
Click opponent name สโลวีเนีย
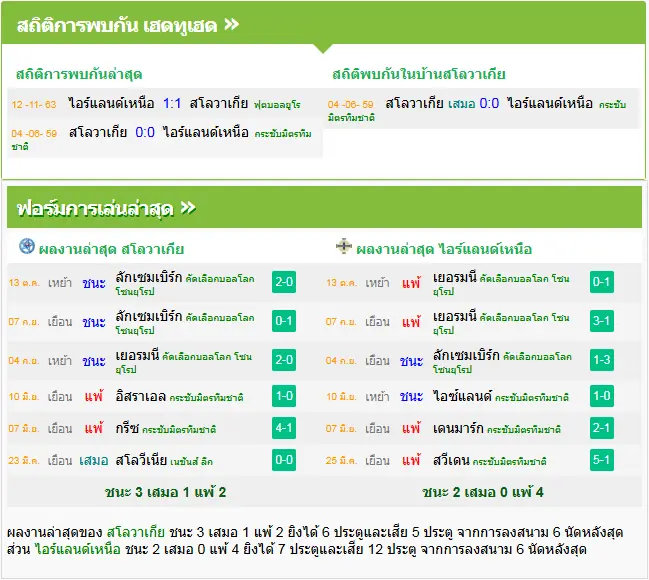[x=141, y=460]
